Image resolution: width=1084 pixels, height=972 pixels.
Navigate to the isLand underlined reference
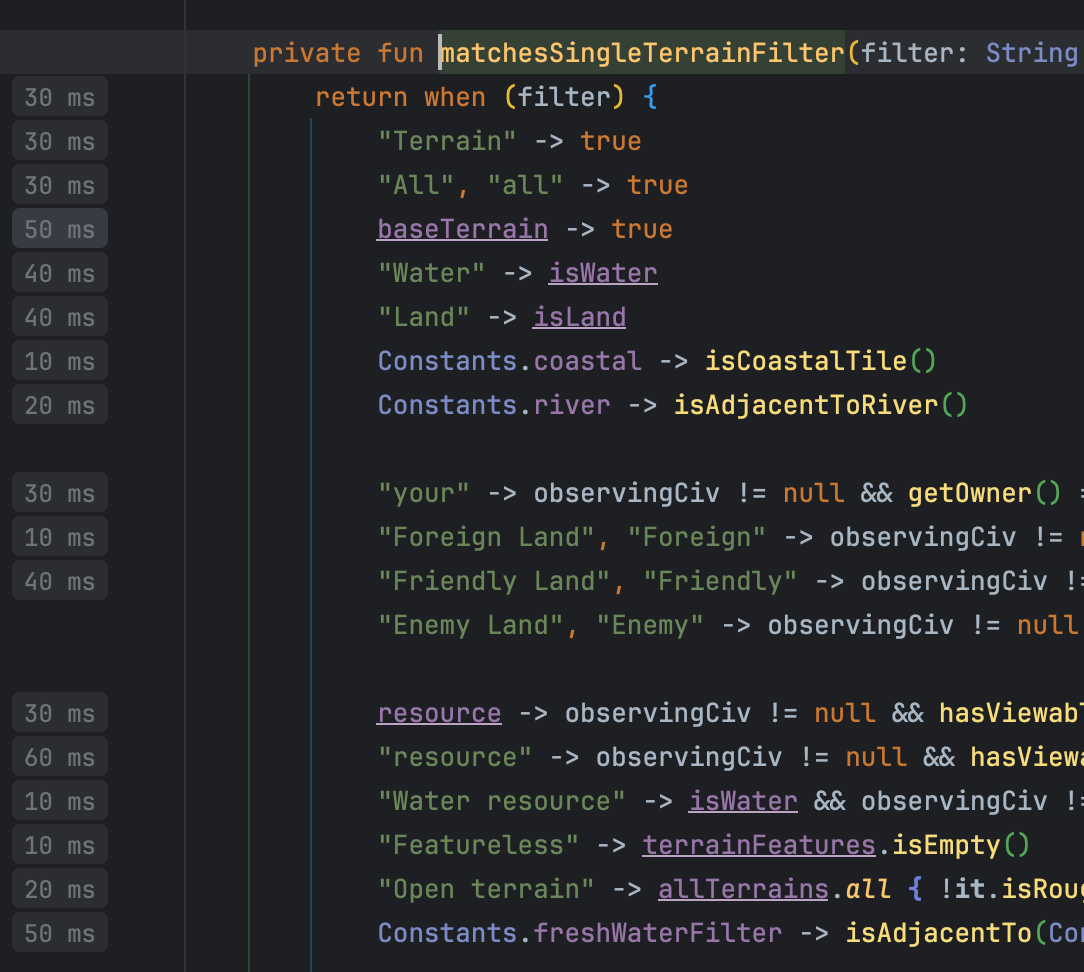coord(579,316)
